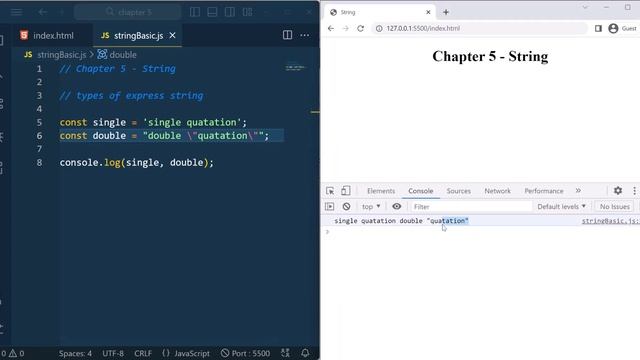Split the editor to the right
The width and height of the screenshot is (640, 360).
coord(287,35)
